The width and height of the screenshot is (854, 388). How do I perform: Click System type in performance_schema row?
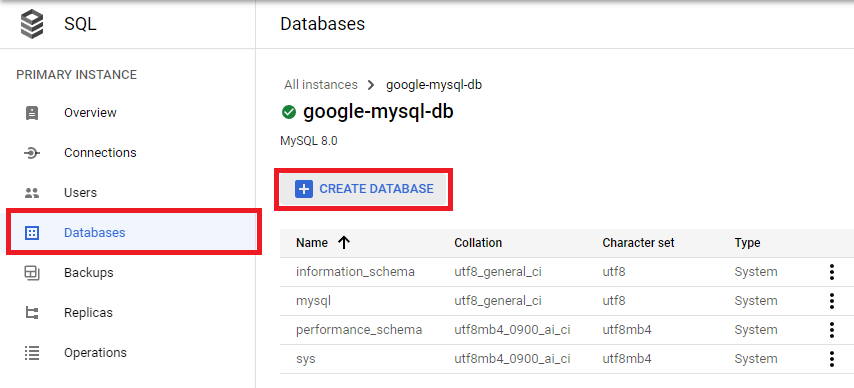756,330
